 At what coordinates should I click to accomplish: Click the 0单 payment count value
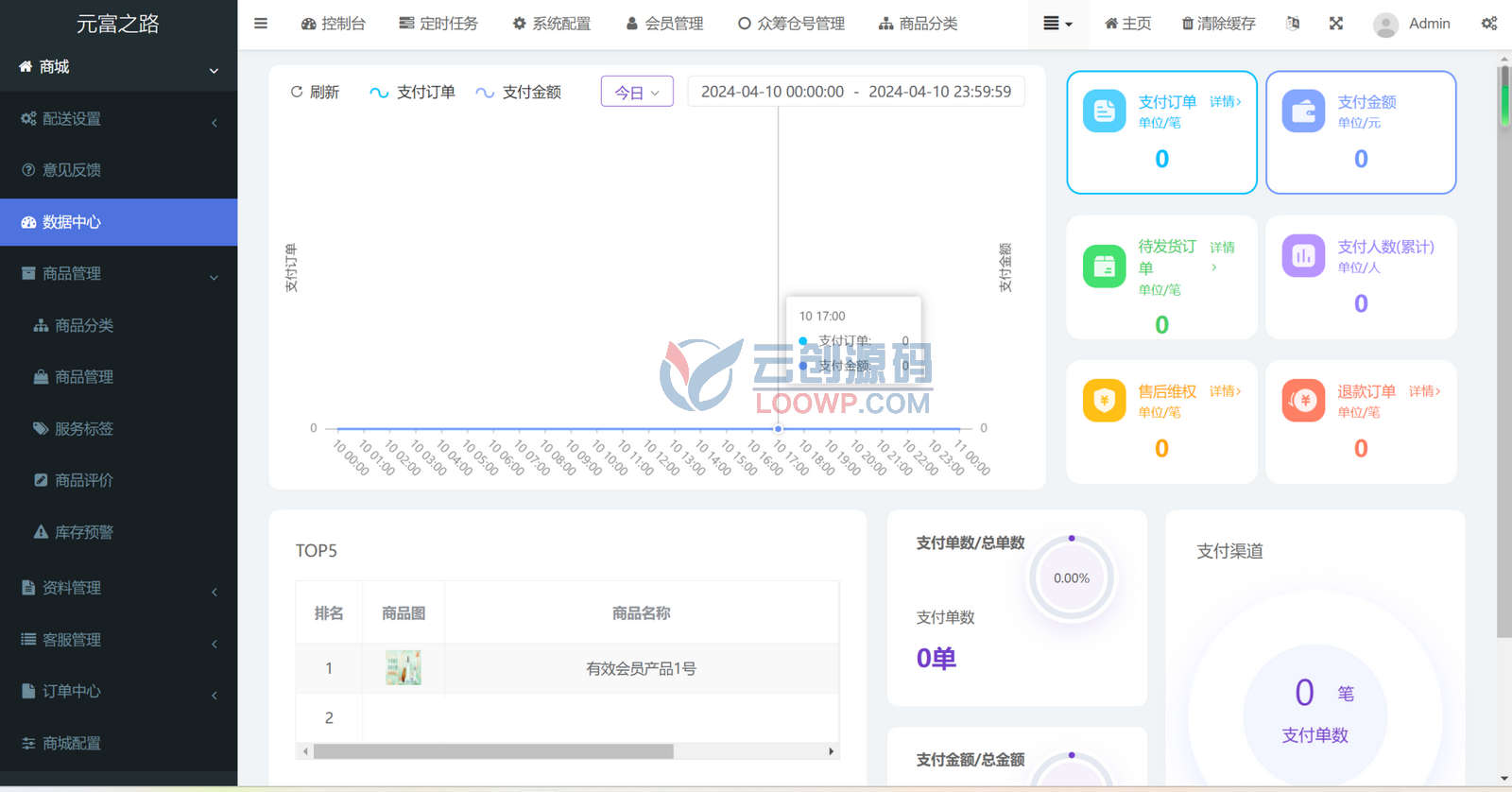tap(936, 659)
